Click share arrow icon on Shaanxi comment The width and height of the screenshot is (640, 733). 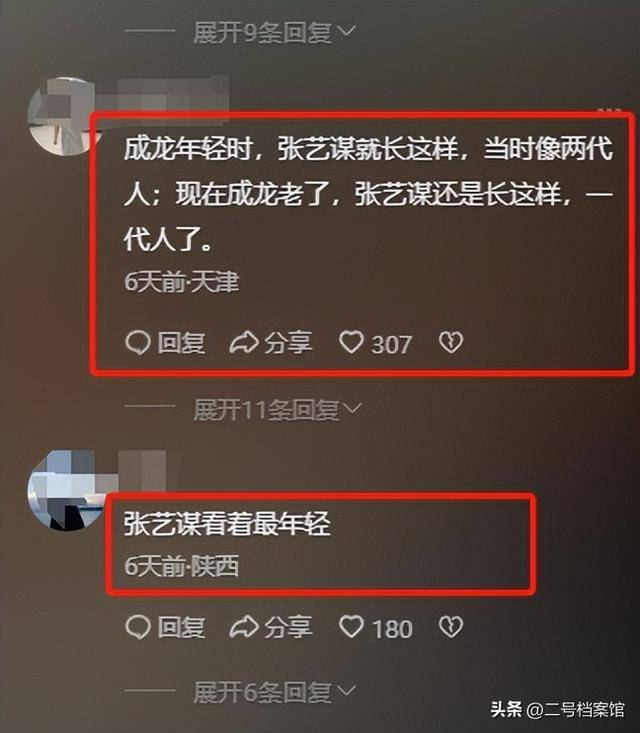pyautogui.click(x=244, y=627)
